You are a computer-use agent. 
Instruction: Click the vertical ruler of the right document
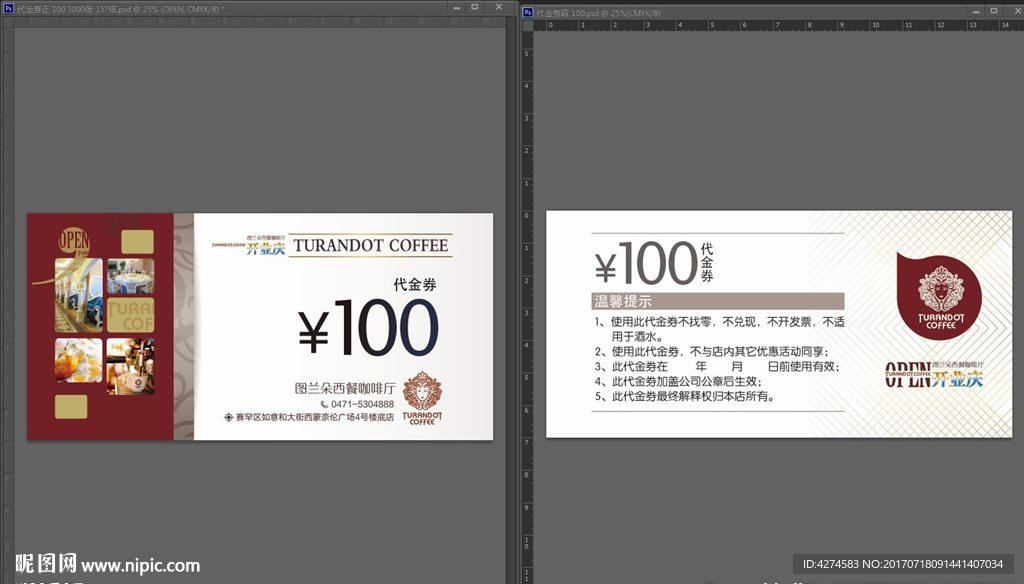(x=527, y=300)
